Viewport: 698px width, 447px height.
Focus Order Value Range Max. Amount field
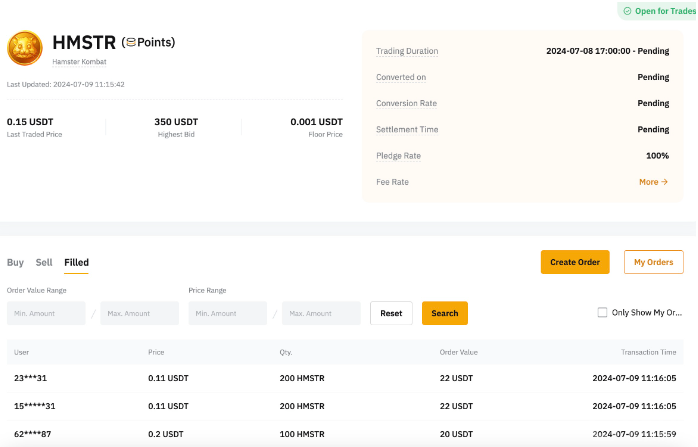click(139, 313)
